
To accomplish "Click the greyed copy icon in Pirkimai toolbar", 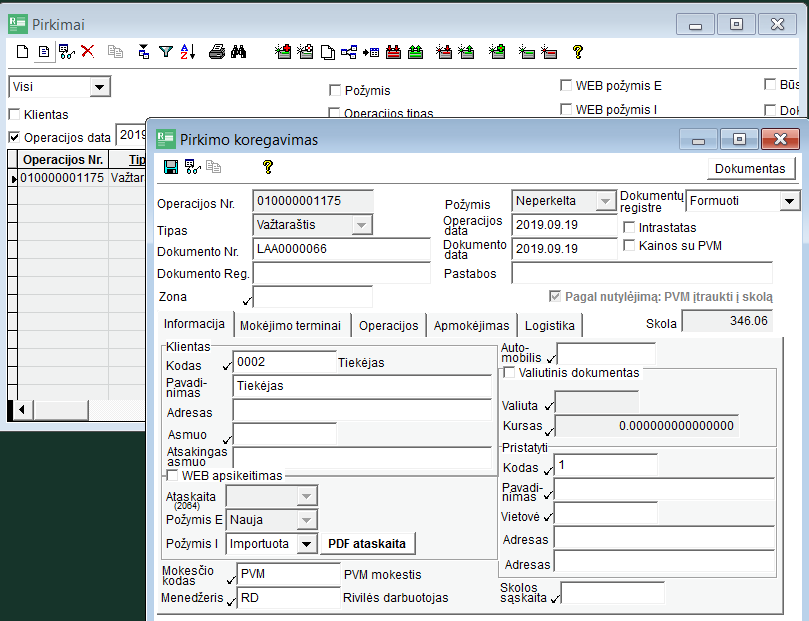I will (x=115, y=52).
